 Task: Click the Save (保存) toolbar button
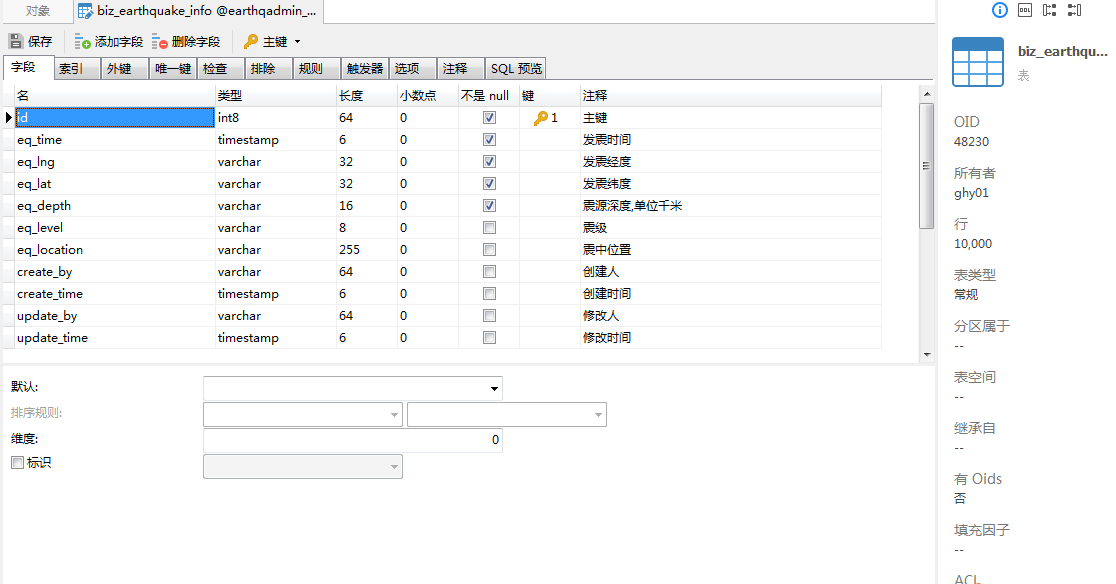(31, 42)
